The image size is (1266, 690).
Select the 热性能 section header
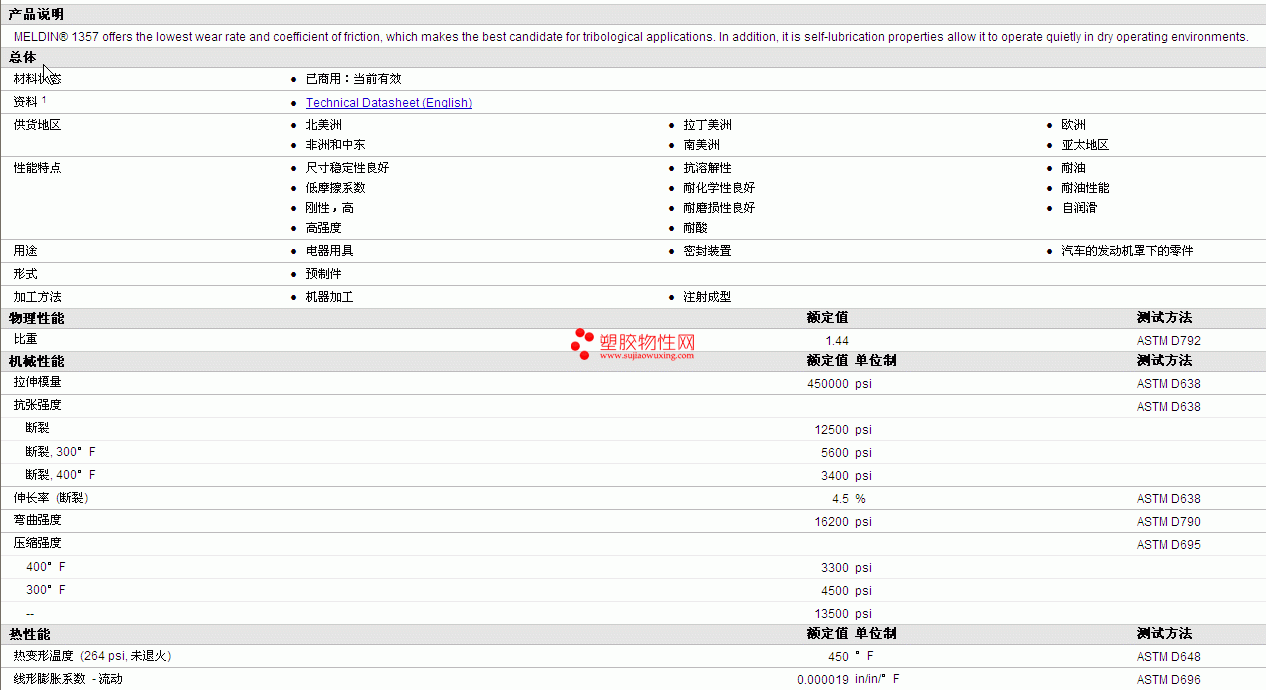(x=30, y=634)
